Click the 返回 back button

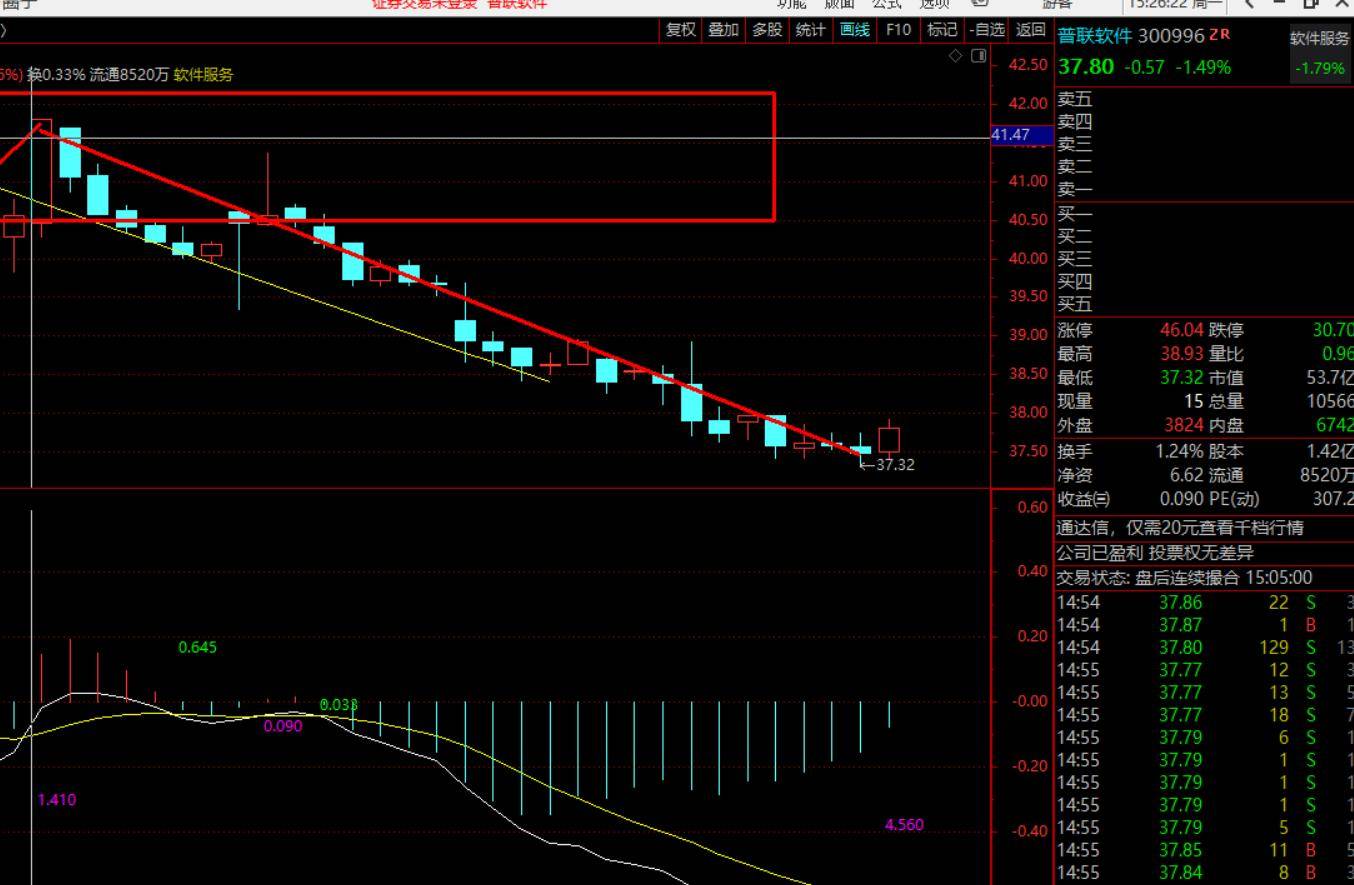pos(1031,30)
